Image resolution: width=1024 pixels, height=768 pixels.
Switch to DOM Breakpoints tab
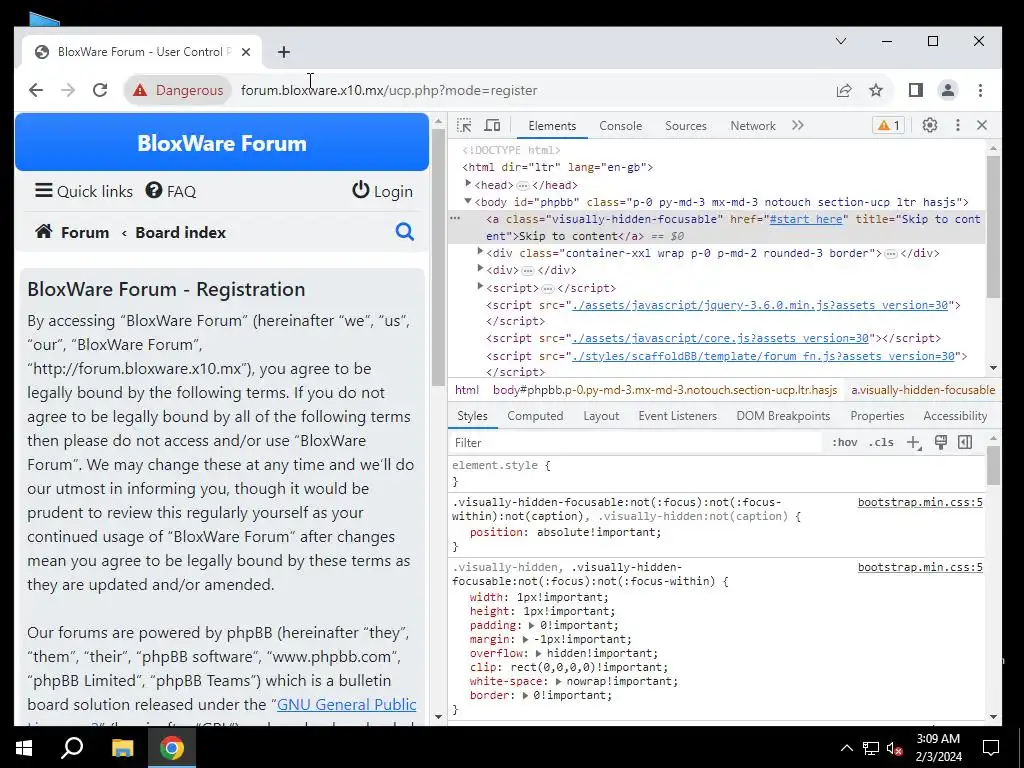pyautogui.click(x=783, y=416)
